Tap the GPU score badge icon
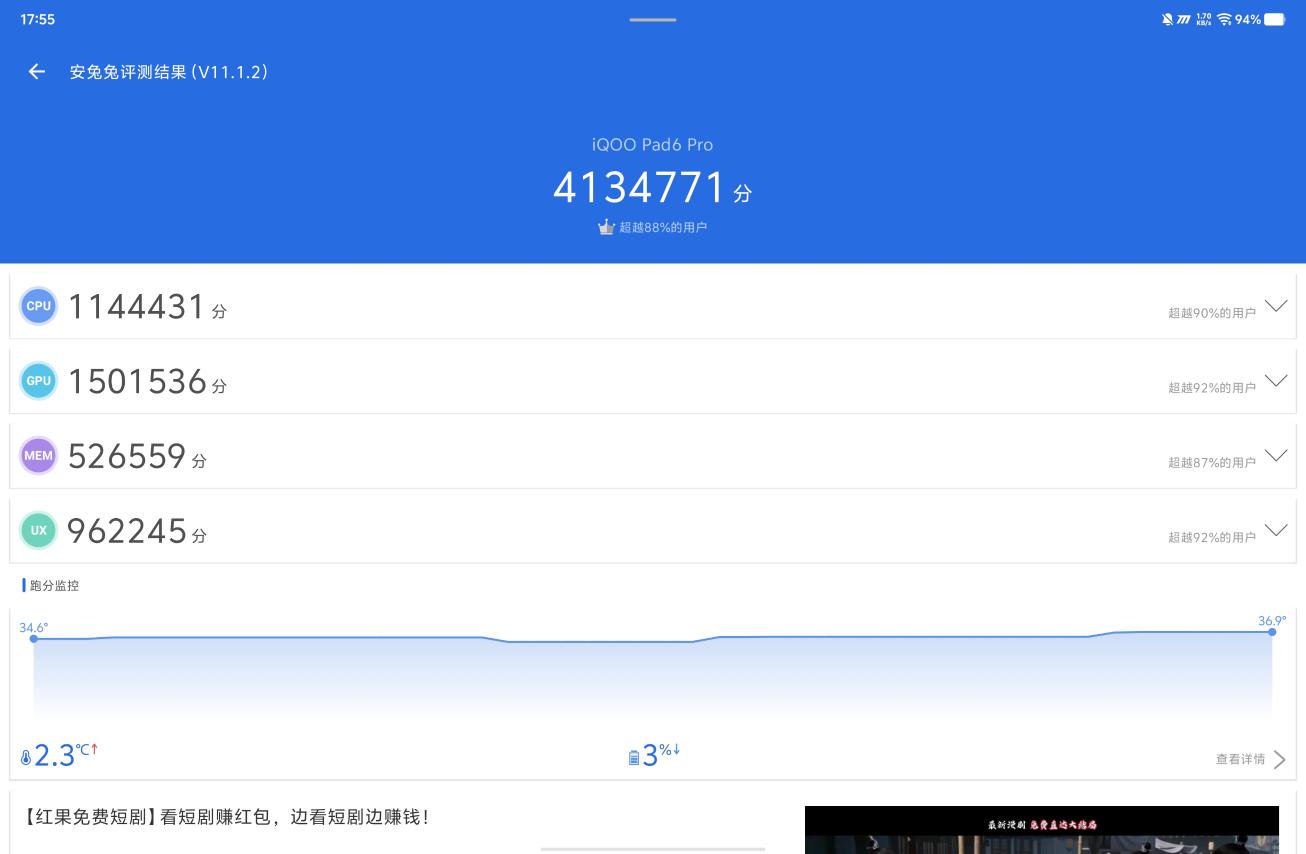Screen dimensions: 1306x854 click(39, 381)
